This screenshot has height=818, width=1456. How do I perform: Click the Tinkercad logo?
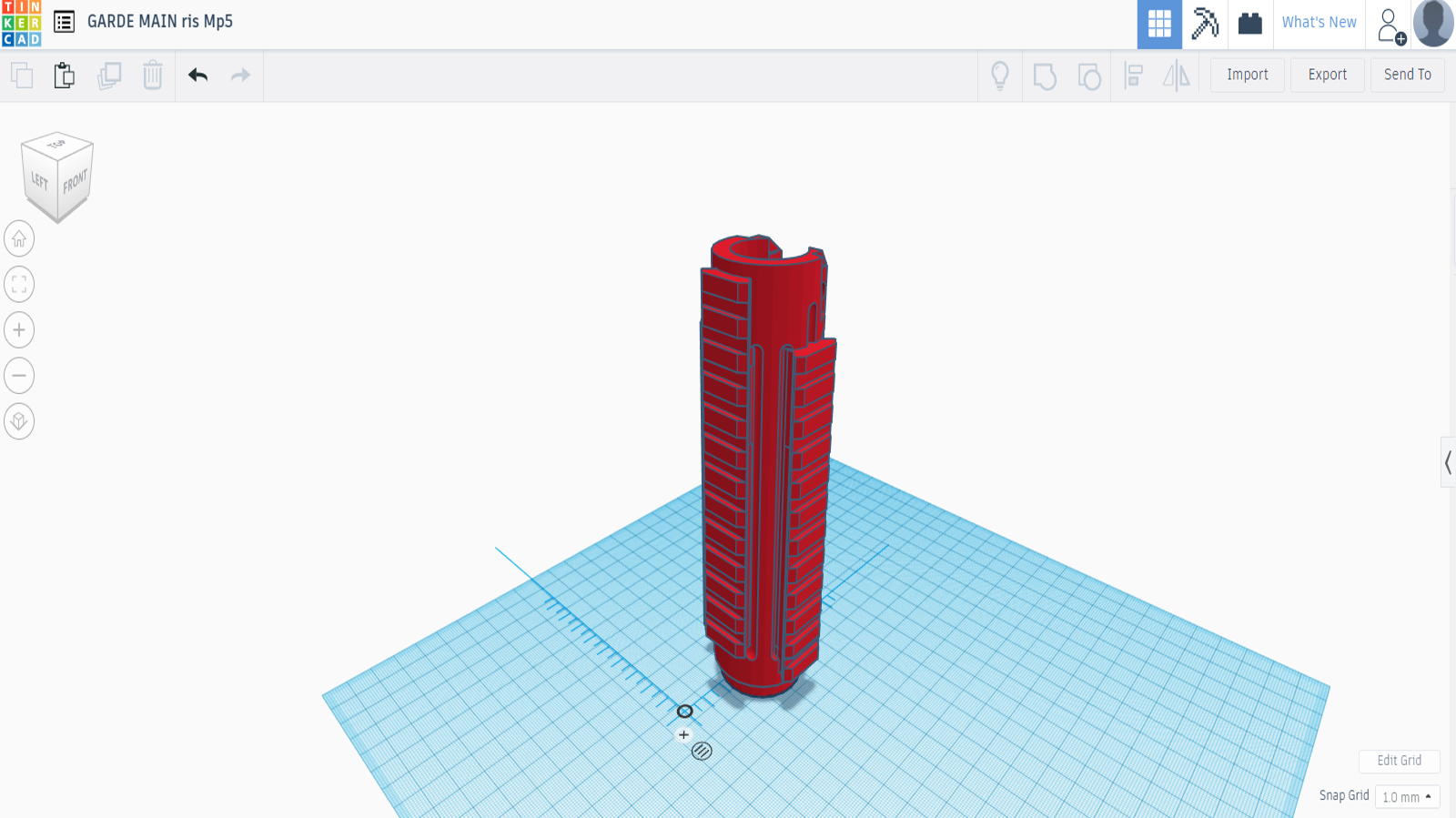pyautogui.click(x=21, y=24)
